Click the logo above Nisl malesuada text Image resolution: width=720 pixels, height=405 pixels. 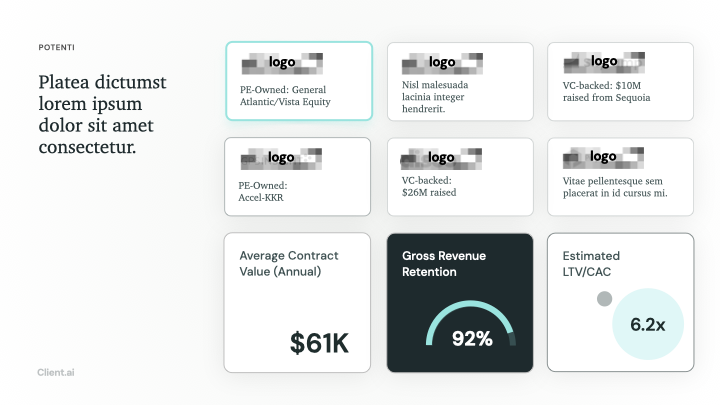point(442,63)
